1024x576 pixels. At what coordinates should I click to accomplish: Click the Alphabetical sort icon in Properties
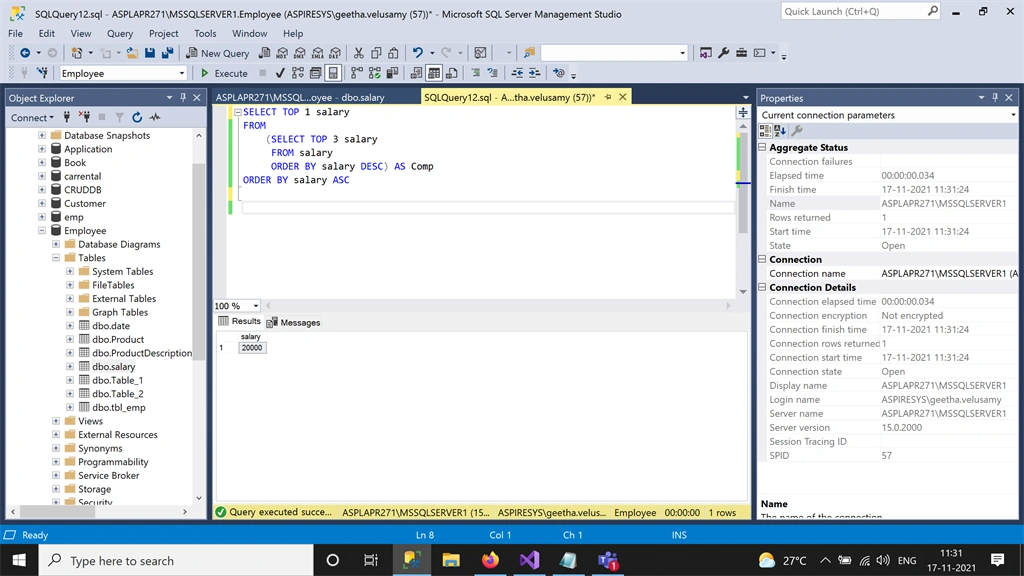tap(780, 131)
